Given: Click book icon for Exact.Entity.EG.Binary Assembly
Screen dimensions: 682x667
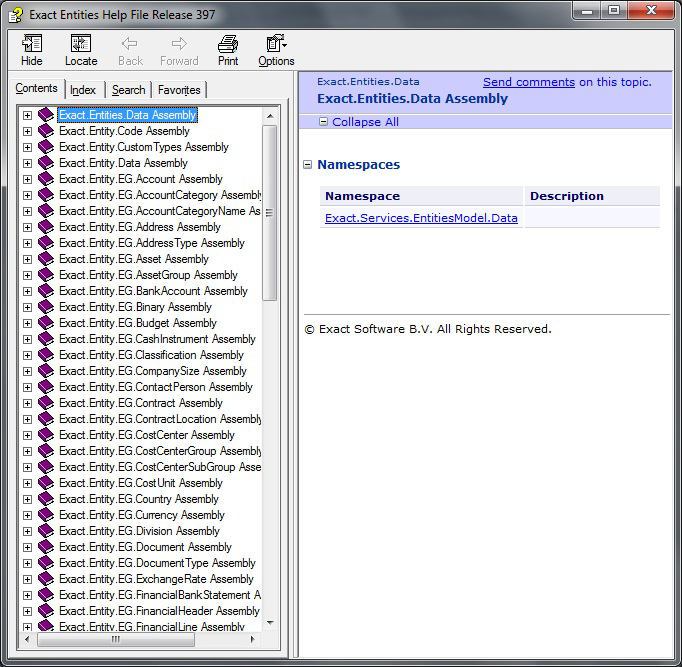Looking at the screenshot, I should tap(46, 307).
